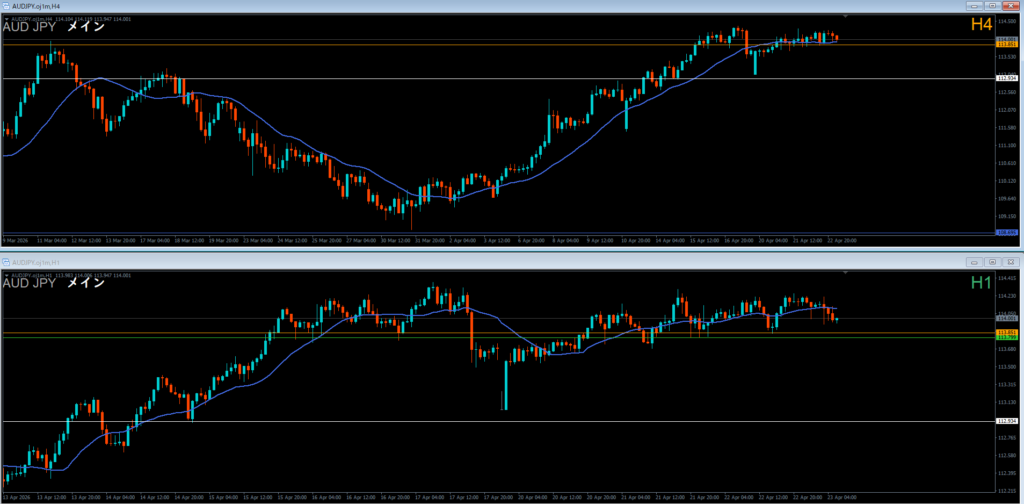Click the white 112.934 price tag in H4 chart

(x=1007, y=78)
